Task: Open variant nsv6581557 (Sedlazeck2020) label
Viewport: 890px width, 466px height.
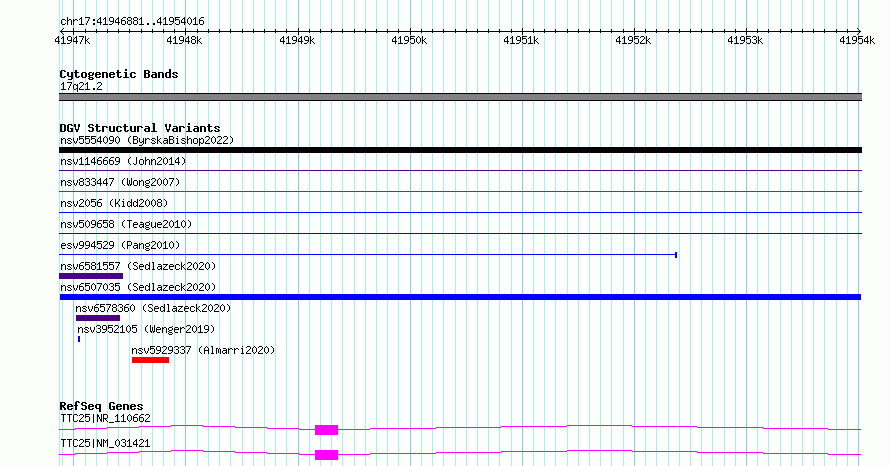Action: click(138, 266)
